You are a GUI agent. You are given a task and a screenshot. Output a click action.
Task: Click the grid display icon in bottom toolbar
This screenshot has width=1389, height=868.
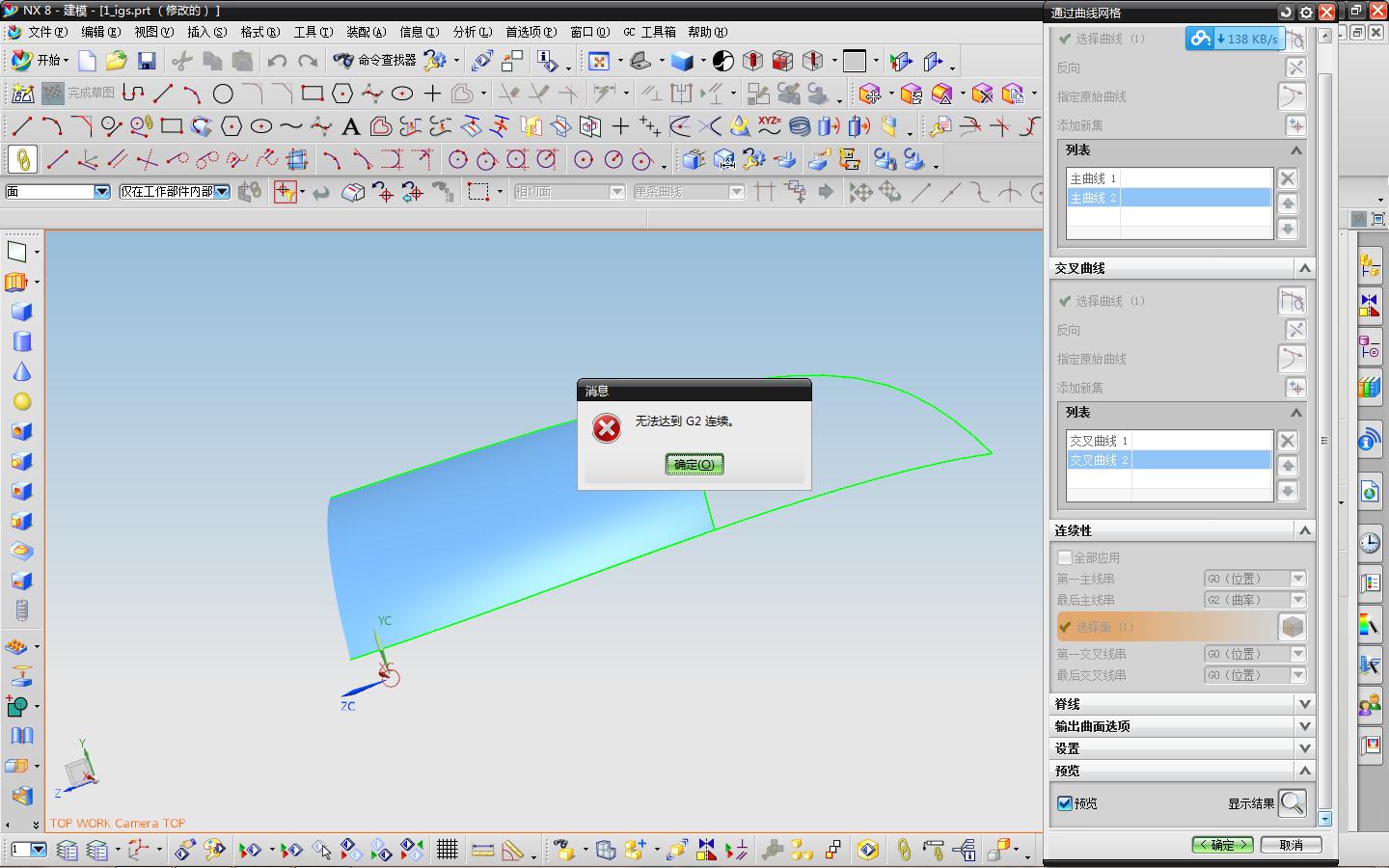(447, 850)
